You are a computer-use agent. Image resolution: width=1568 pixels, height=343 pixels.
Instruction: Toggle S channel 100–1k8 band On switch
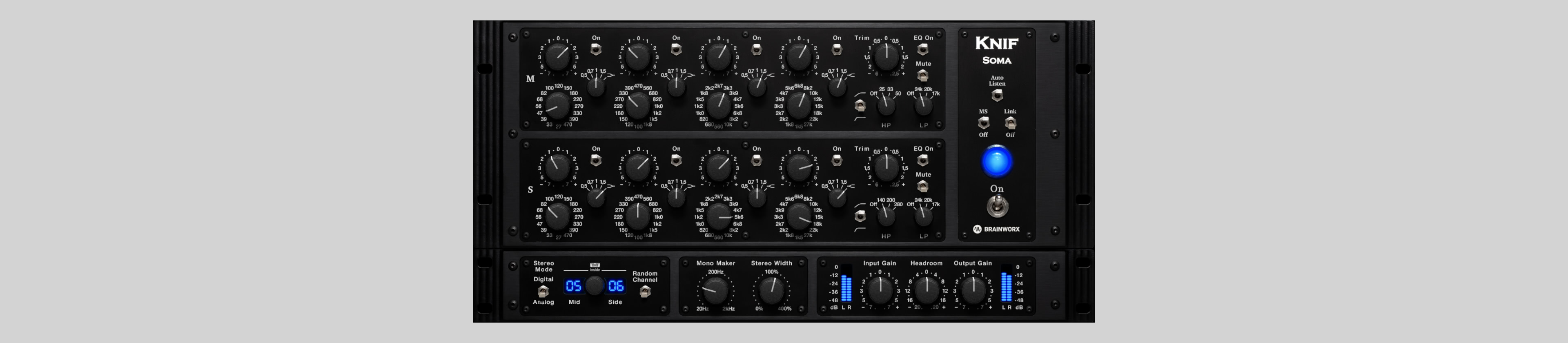(x=676, y=160)
